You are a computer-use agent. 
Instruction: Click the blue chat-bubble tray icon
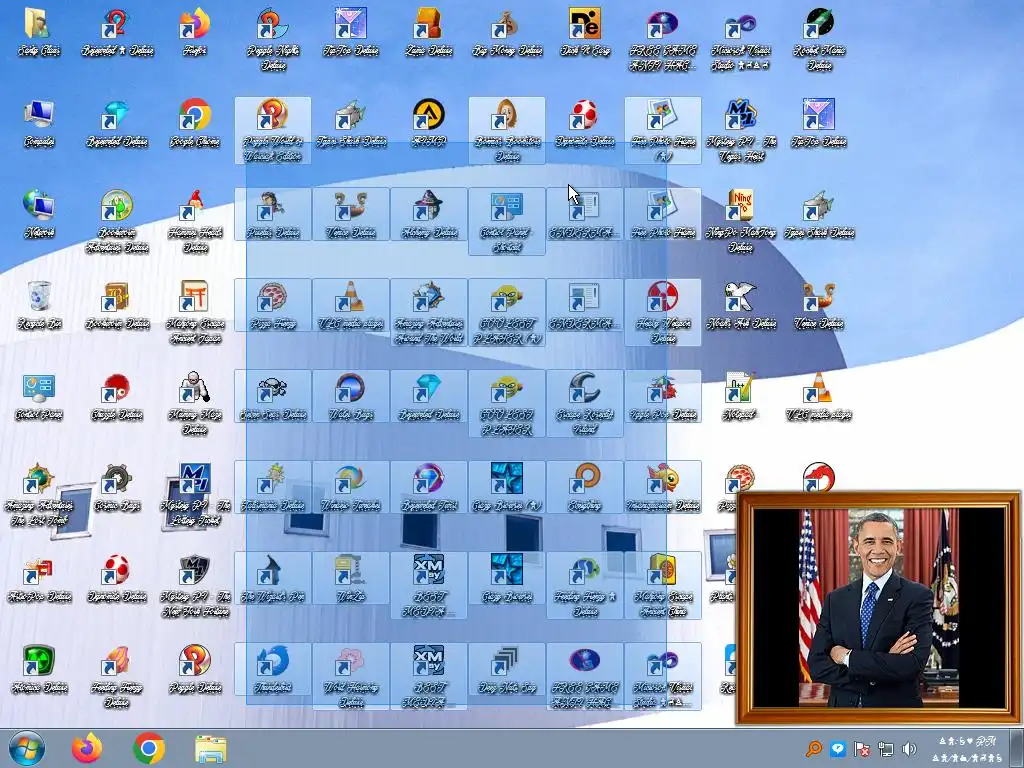838,749
